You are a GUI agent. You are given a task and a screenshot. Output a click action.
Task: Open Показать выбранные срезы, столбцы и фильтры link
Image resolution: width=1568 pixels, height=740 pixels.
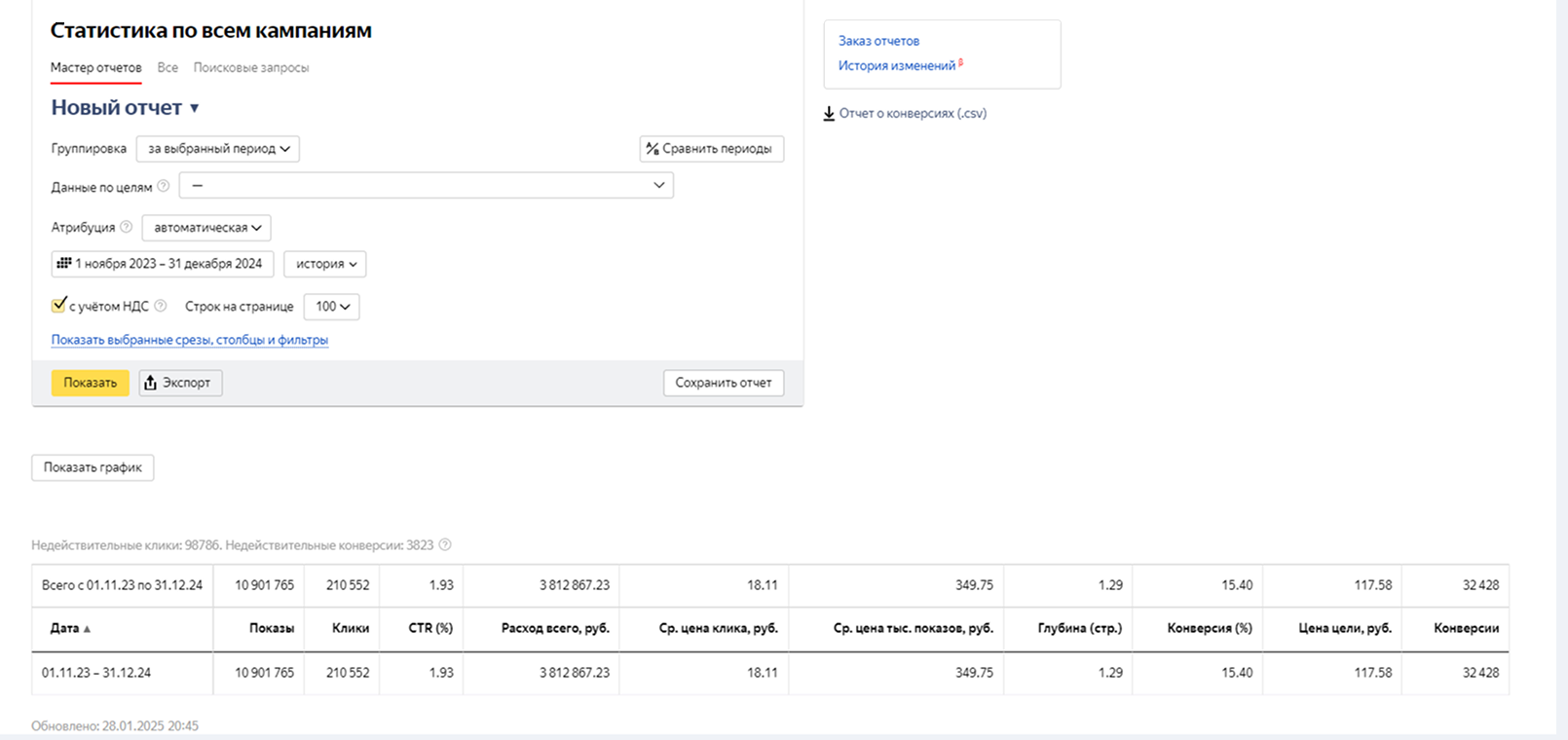click(x=190, y=340)
